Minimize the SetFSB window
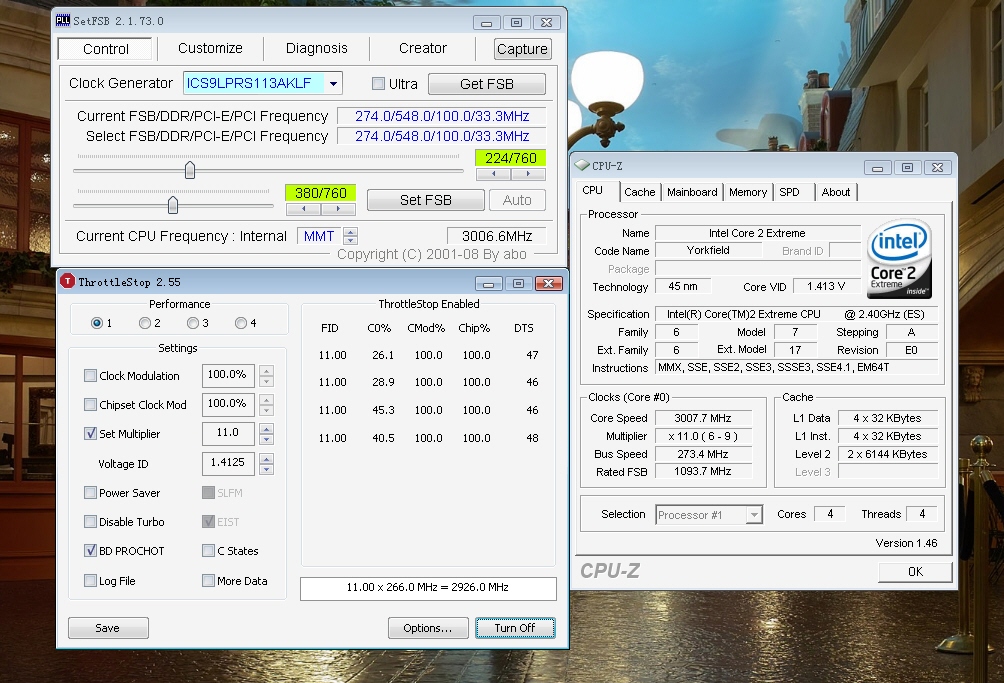This screenshot has width=1004, height=683. [487, 23]
